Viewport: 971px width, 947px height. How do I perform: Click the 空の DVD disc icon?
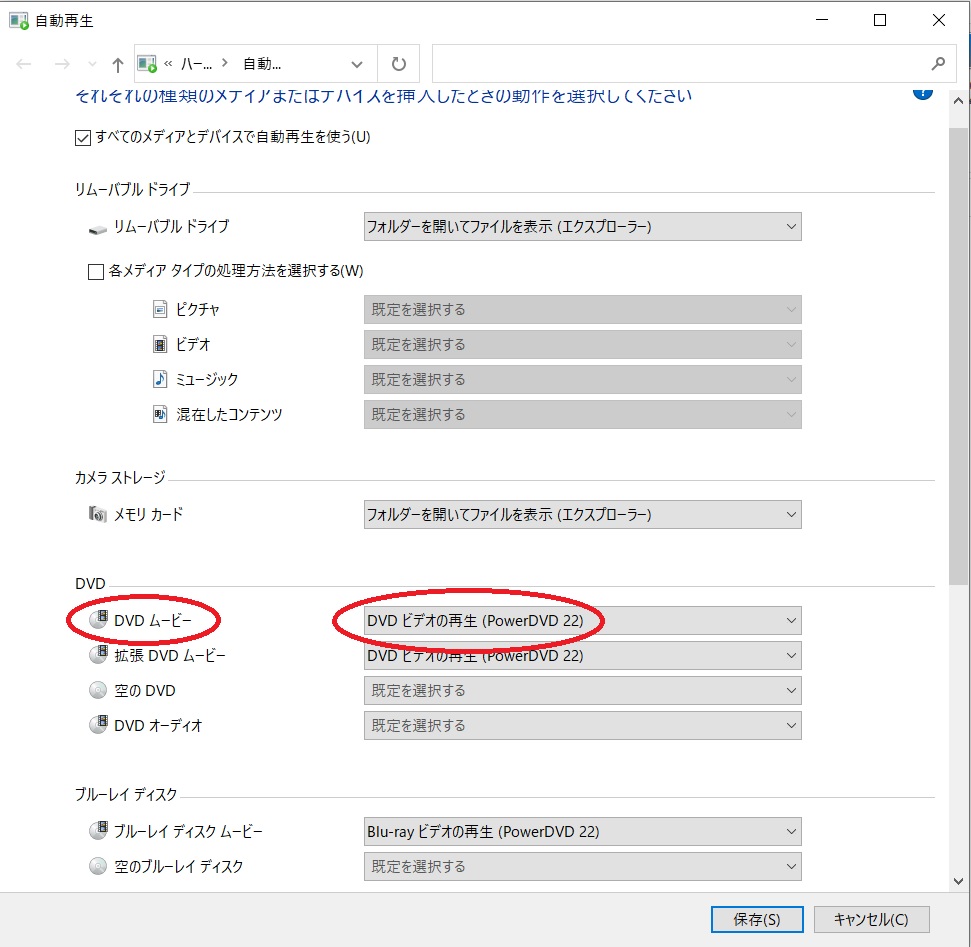[x=98, y=690]
